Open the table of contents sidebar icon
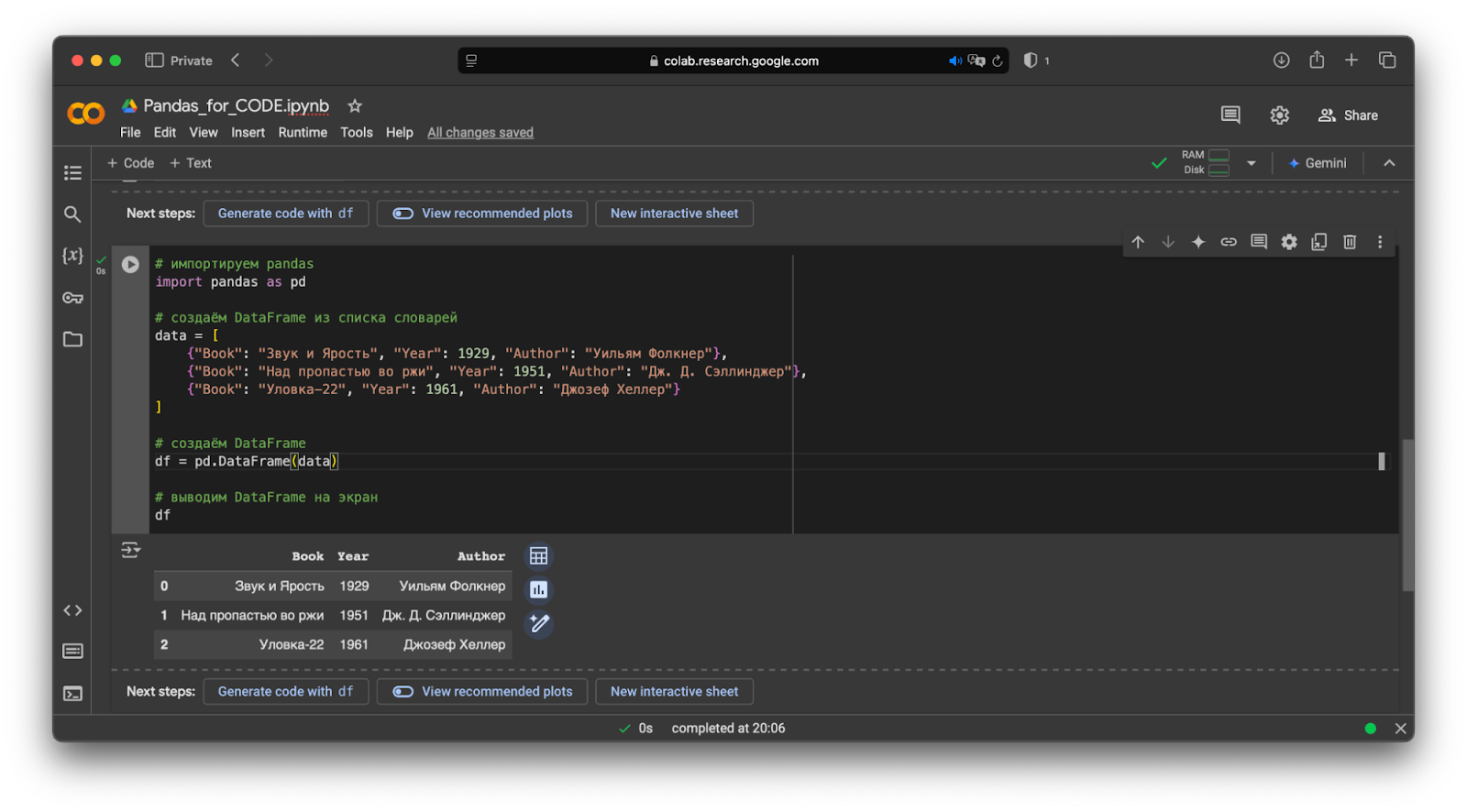This screenshot has width=1467, height=812. coord(73,173)
